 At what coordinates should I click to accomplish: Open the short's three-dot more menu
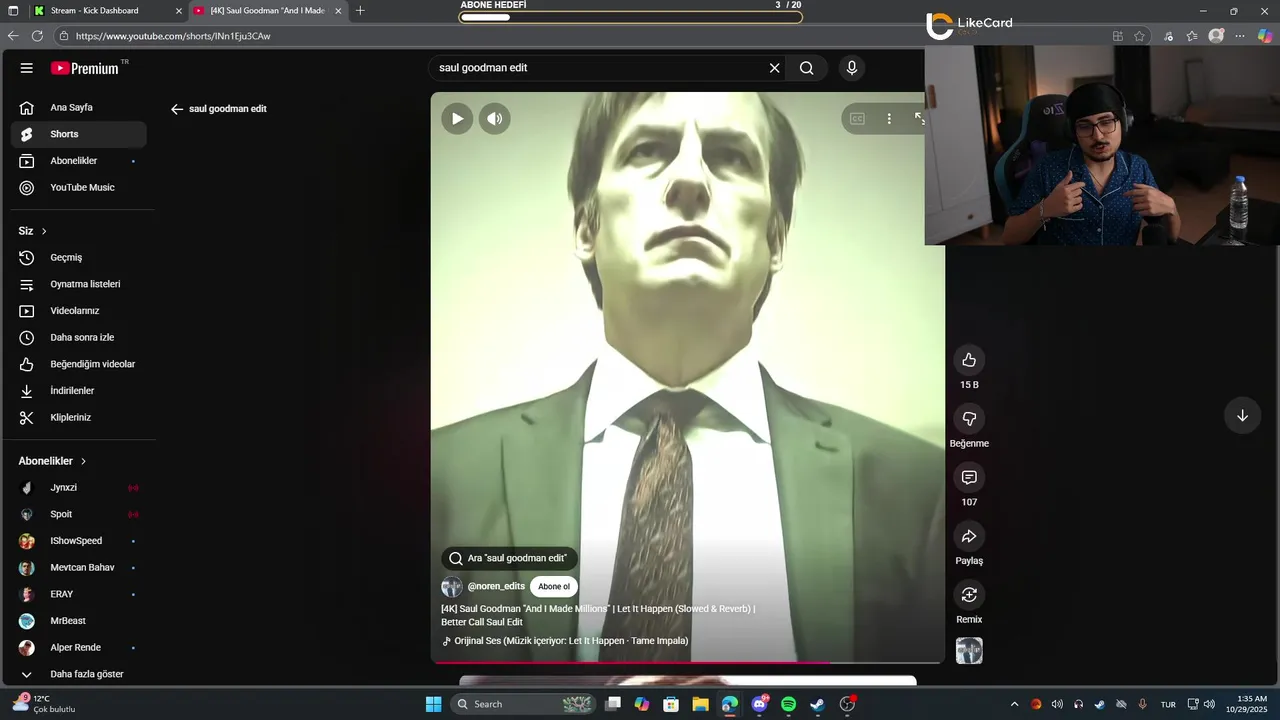(889, 118)
